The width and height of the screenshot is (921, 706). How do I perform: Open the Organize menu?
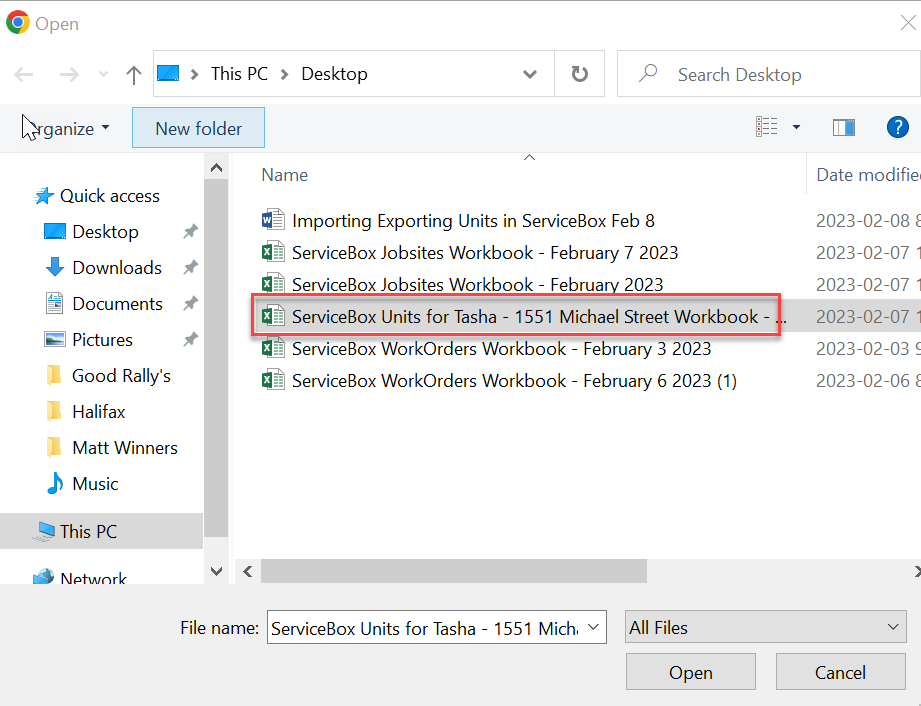pos(66,128)
